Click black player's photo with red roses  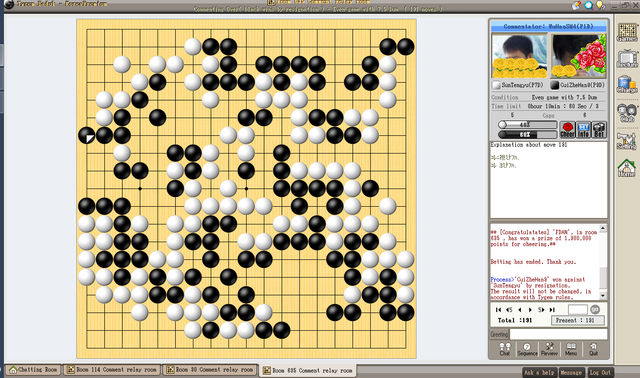pyautogui.click(x=578, y=56)
